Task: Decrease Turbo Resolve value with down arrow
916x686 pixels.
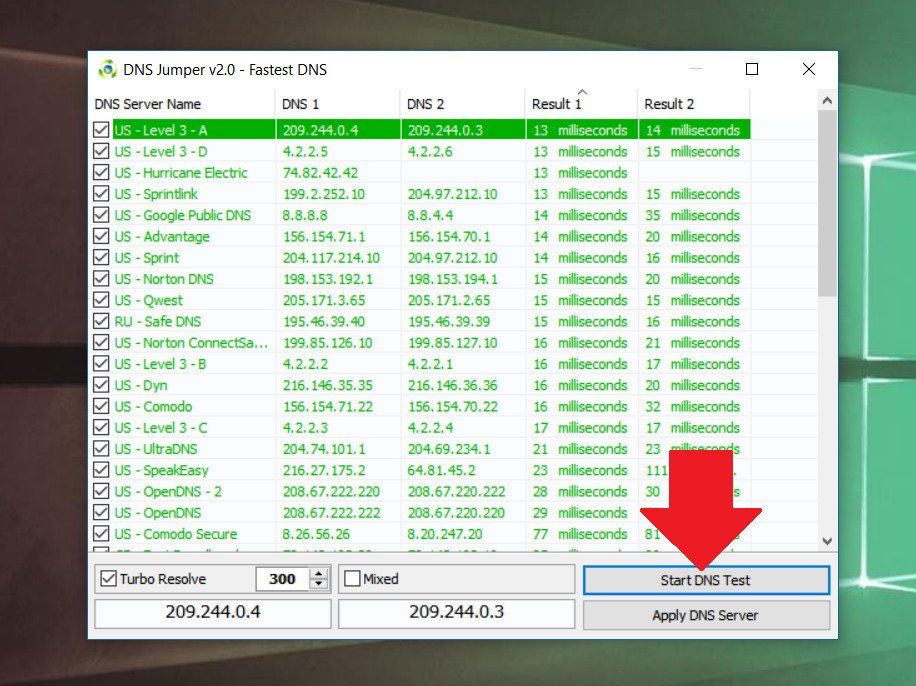Action: [x=319, y=584]
